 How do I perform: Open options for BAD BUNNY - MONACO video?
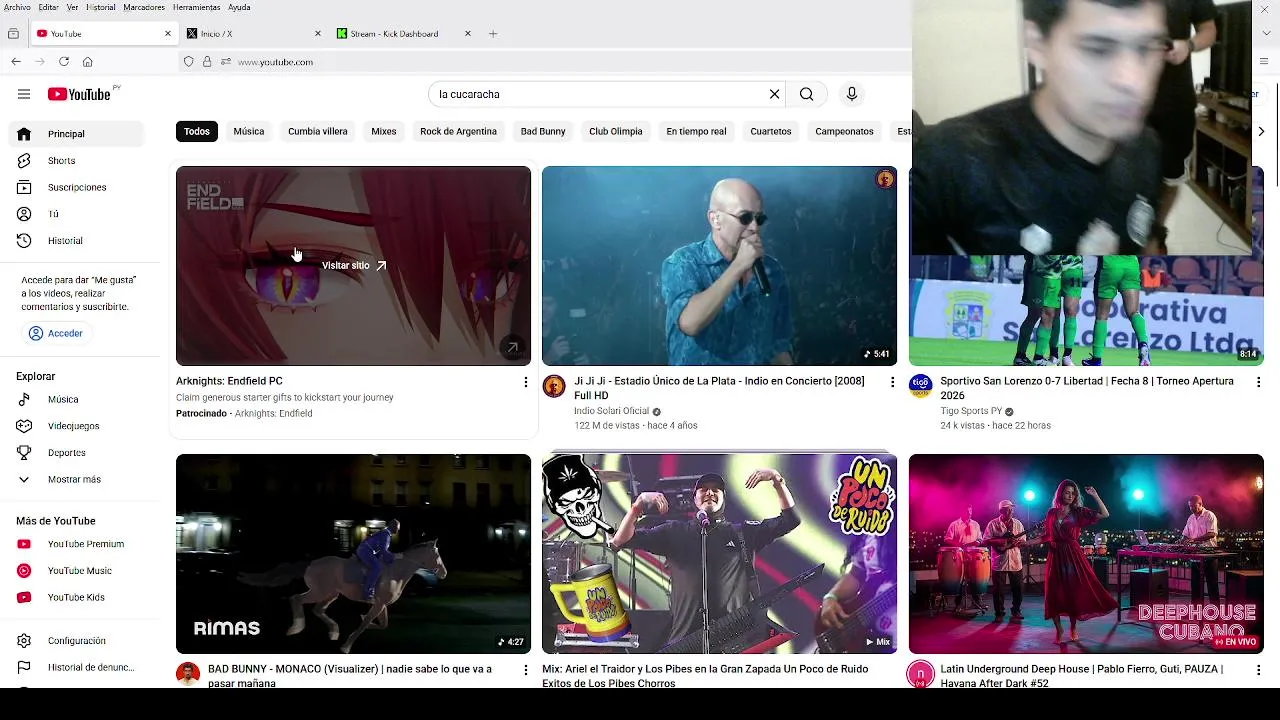tap(526, 670)
